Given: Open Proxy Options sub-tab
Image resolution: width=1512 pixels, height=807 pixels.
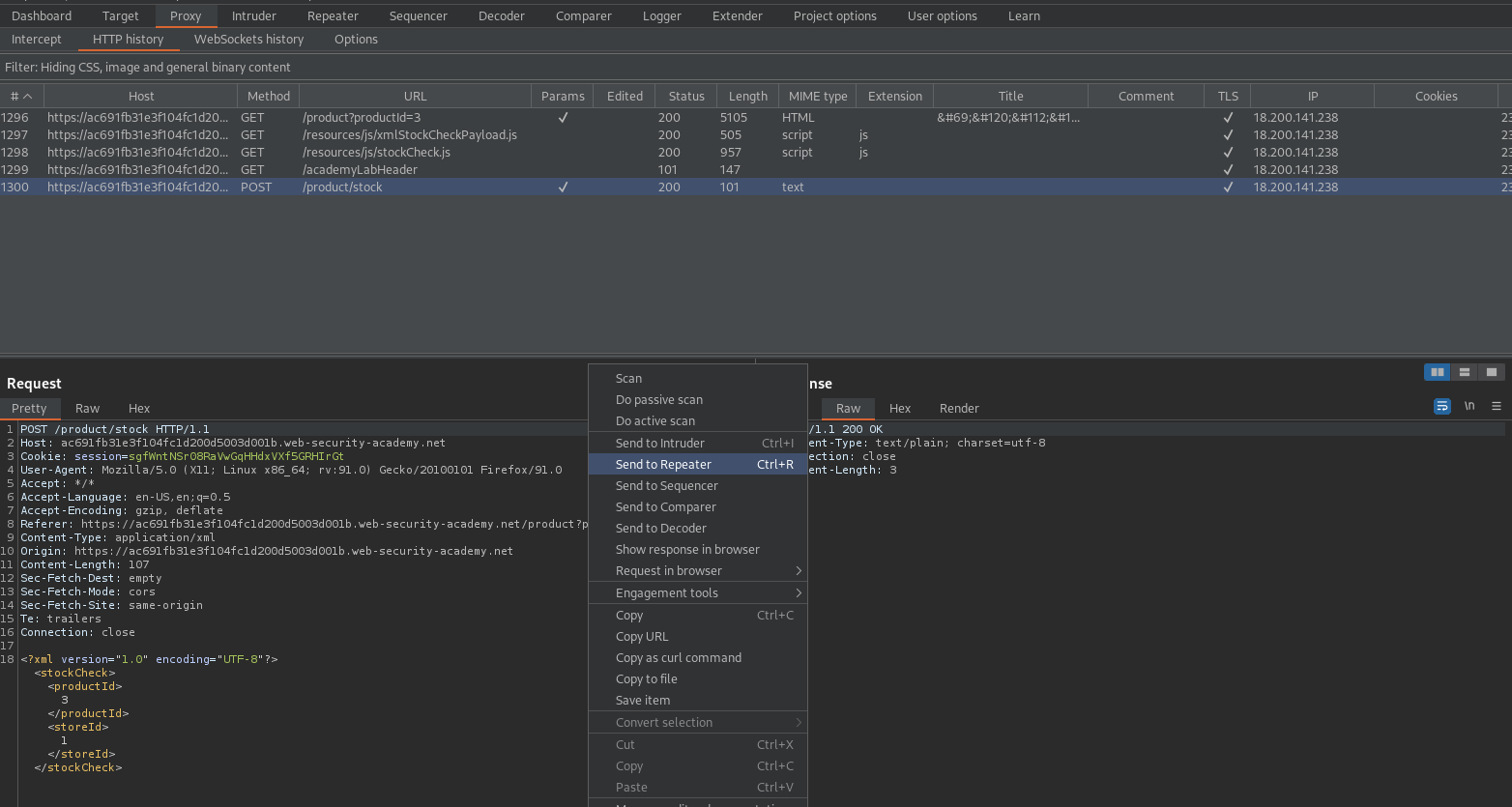Looking at the screenshot, I should 356,40.
